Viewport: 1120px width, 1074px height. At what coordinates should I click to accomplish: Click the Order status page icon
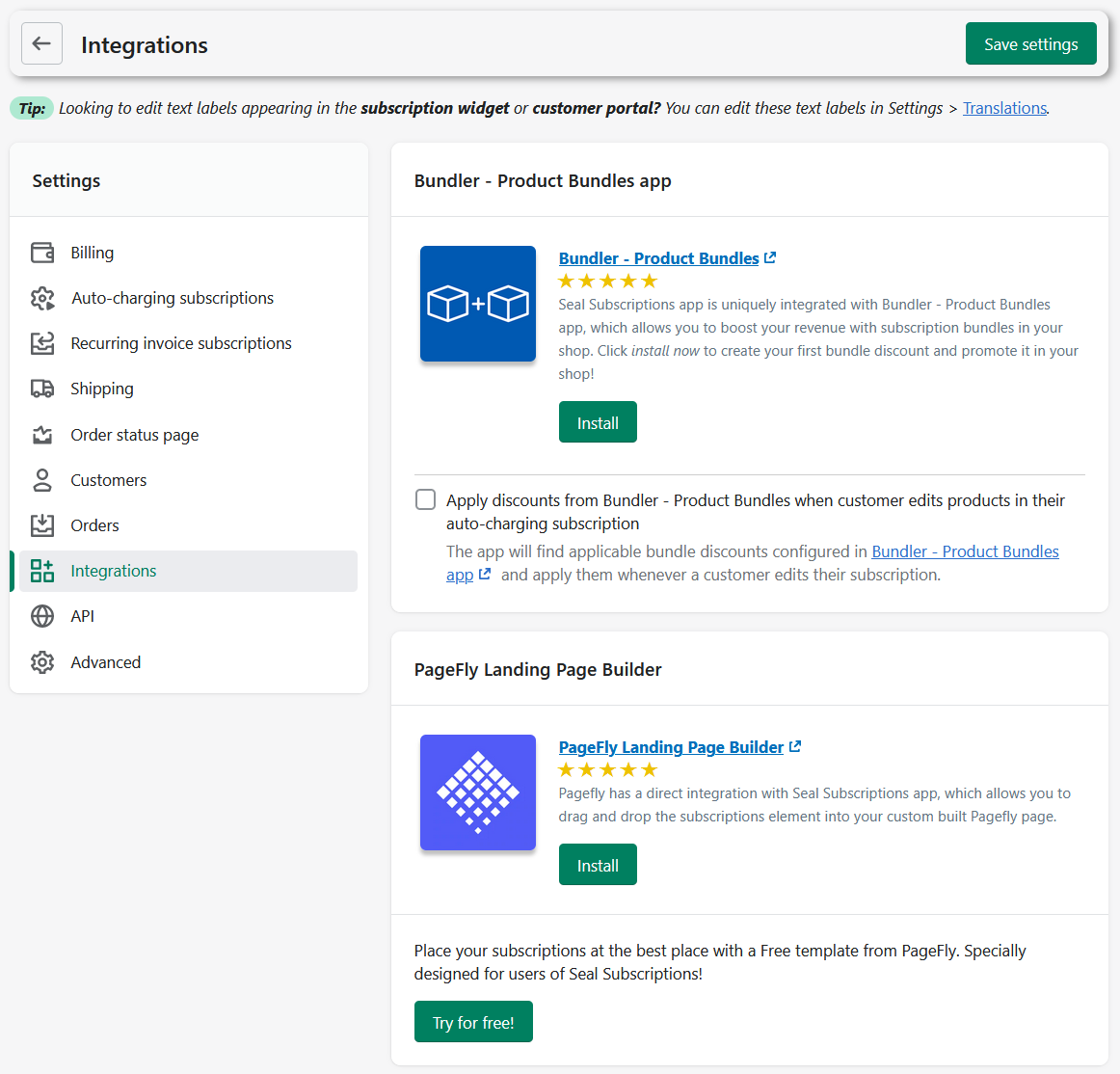click(42, 435)
